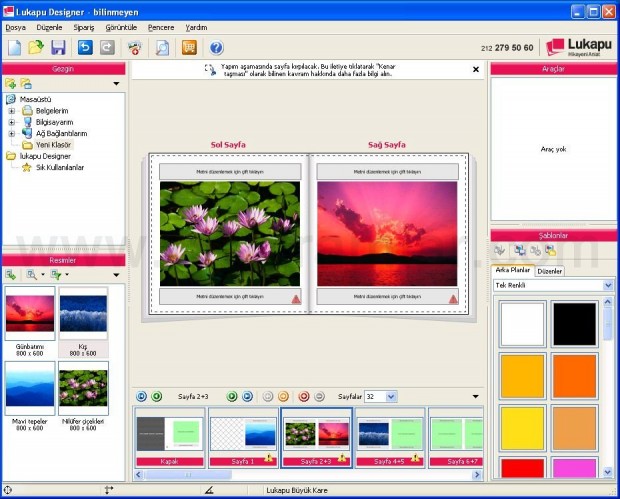Click the gray Redo toolbar icon
The width and height of the screenshot is (620, 499).
coord(107,47)
